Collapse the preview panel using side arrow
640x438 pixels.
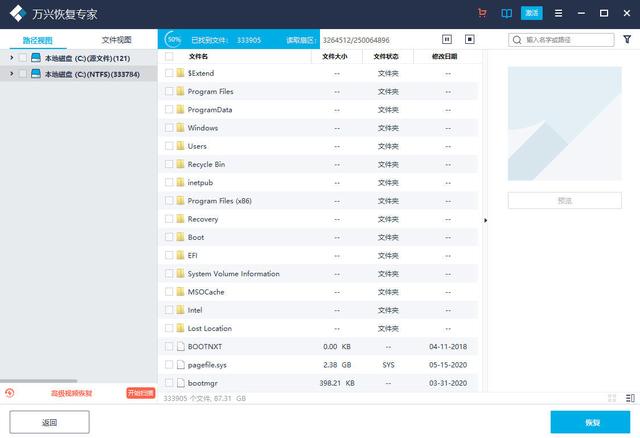(486, 220)
